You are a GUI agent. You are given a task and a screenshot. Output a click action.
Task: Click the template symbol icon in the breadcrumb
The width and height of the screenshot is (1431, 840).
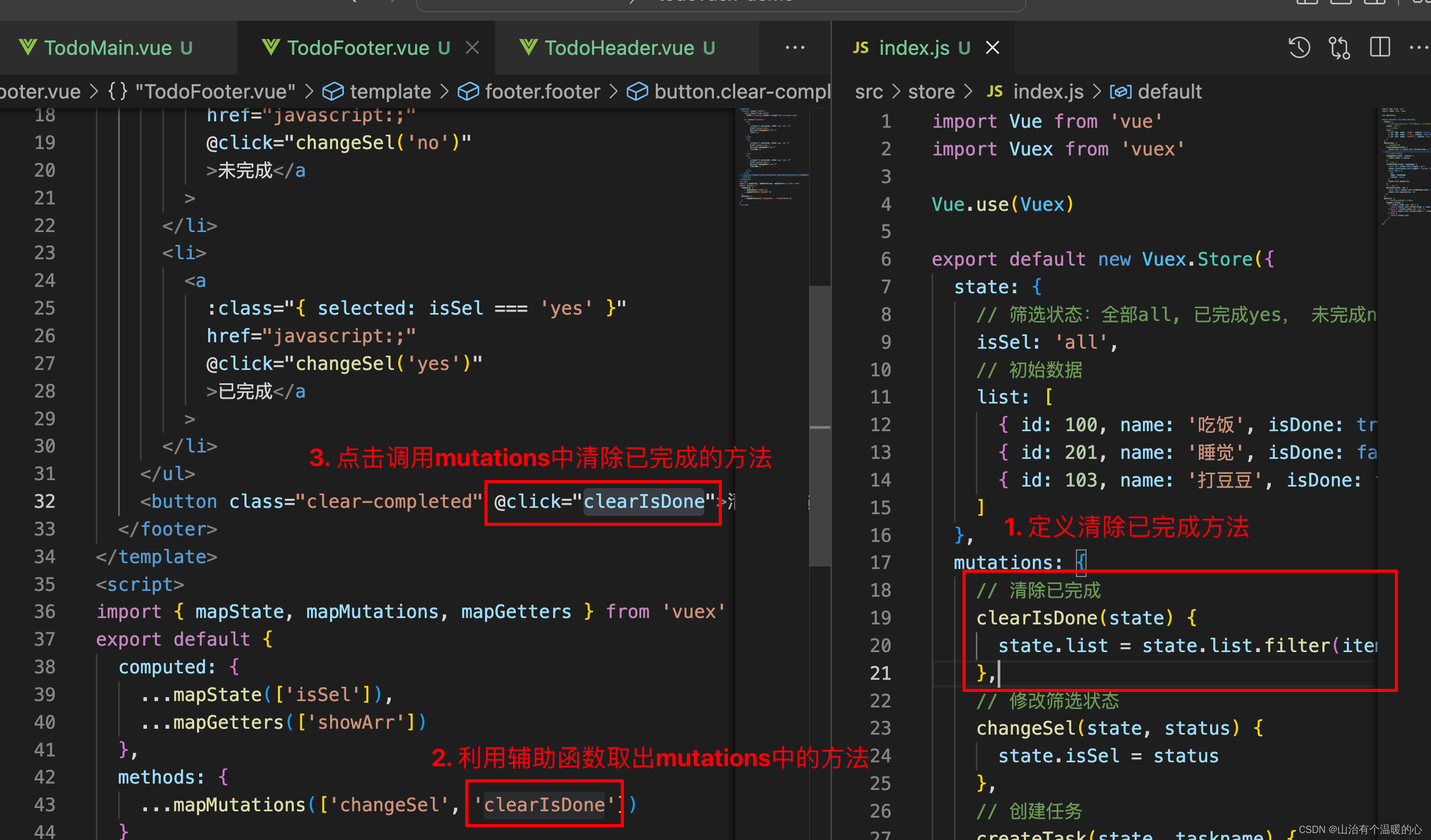pos(333,92)
